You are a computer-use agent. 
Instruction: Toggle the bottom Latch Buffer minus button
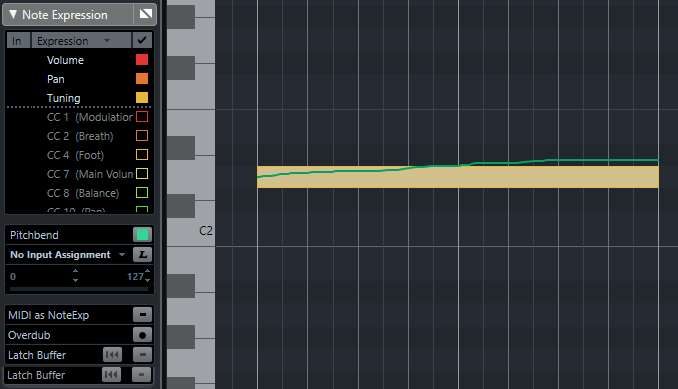pos(141,375)
